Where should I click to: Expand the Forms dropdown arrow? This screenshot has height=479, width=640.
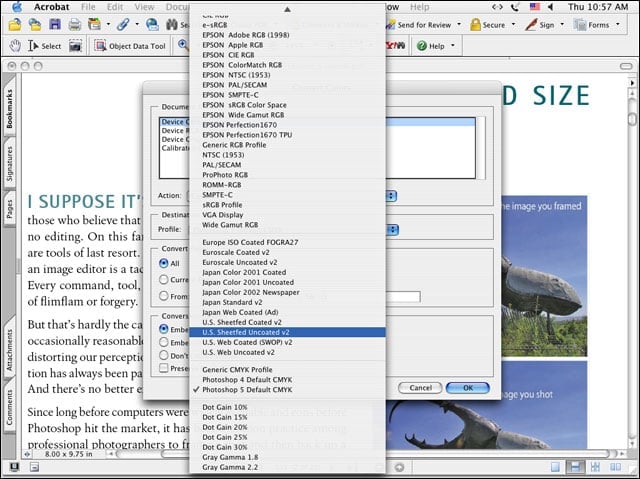(618, 24)
